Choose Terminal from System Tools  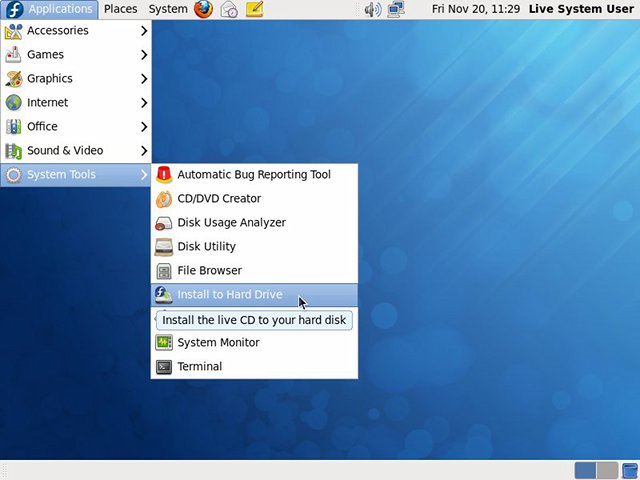[x=254, y=367]
